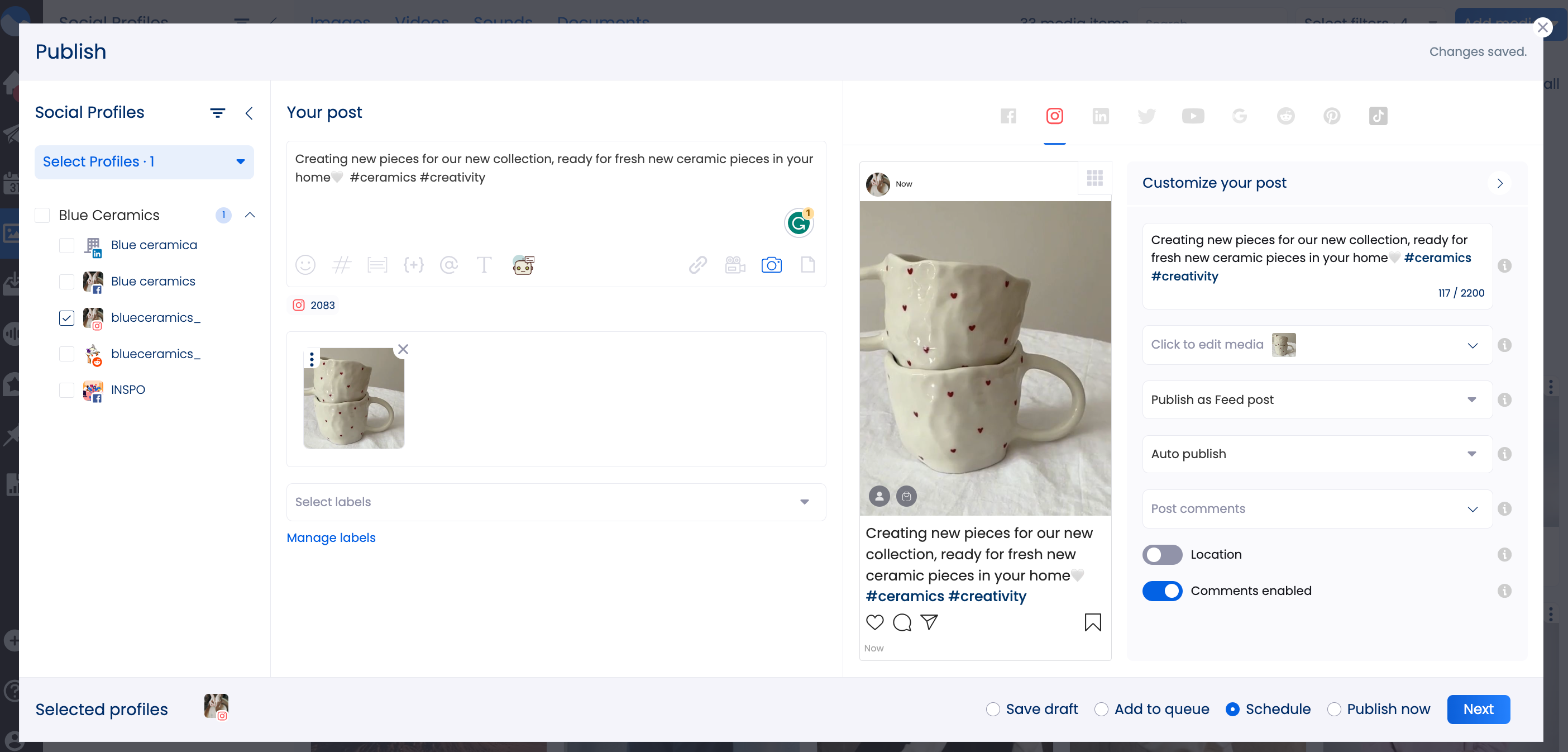Switch preview to TikTok network
Viewport: 1568px width, 752px height.
1379,116
